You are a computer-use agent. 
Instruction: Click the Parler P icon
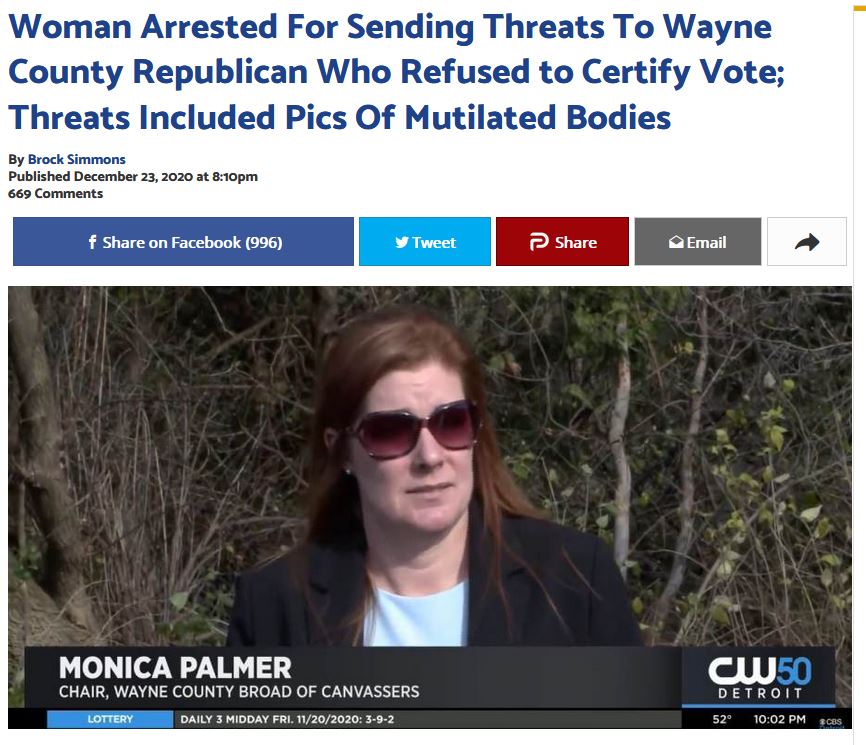538,241
